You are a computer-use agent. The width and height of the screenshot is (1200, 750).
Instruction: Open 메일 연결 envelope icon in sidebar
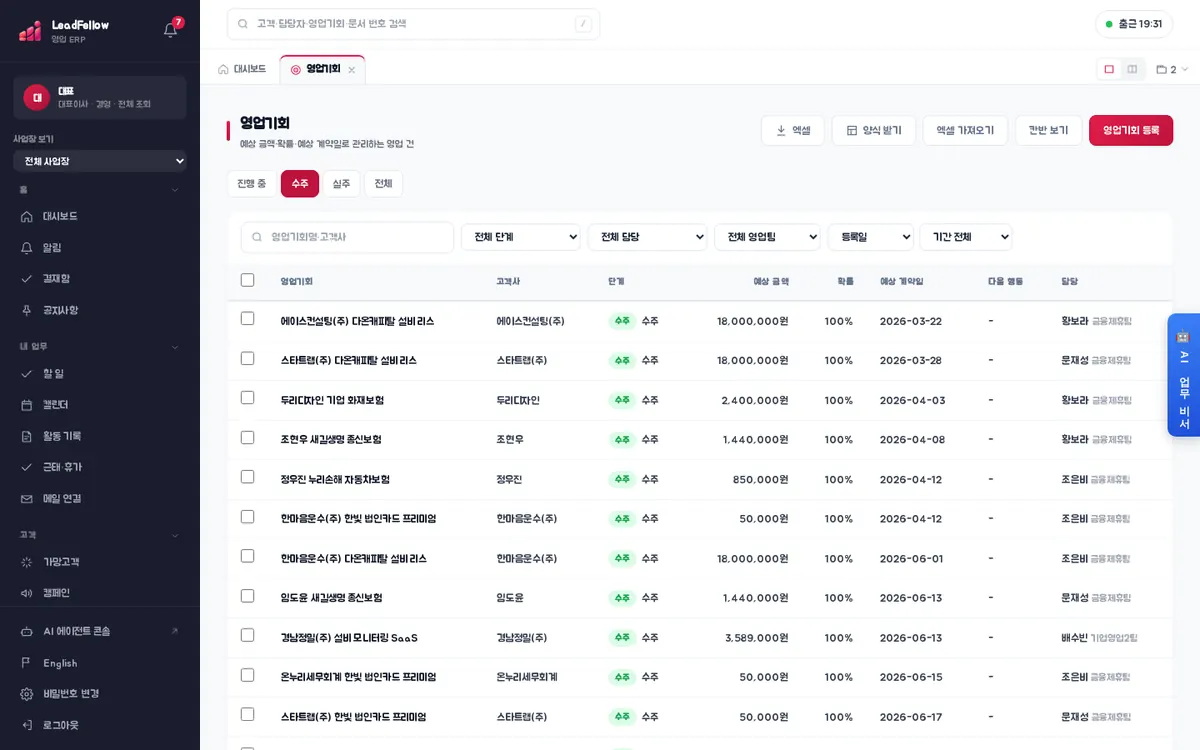click(x=27, y=498)
